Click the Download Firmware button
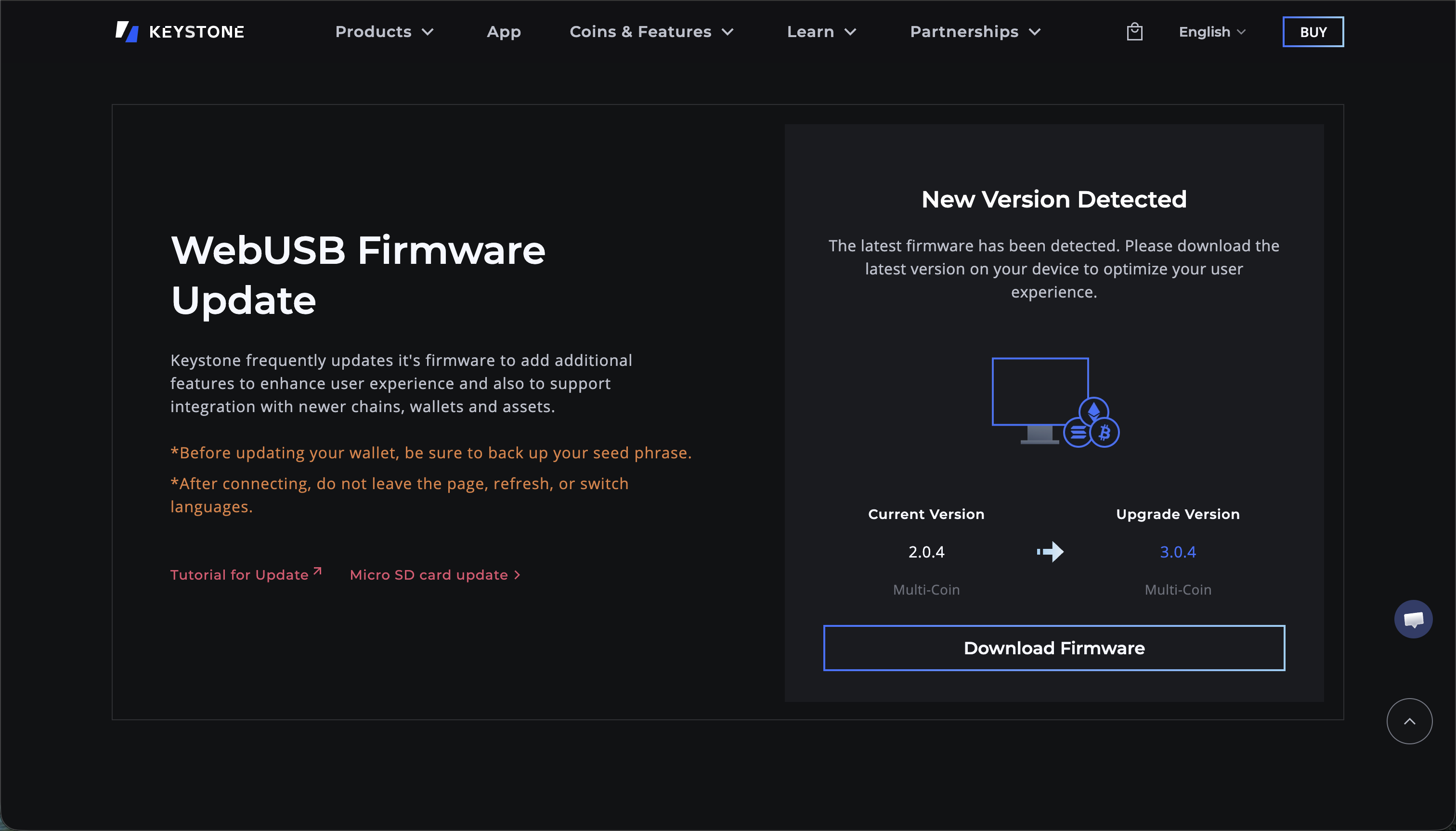1456x831 pixels. pos(1053,648)
